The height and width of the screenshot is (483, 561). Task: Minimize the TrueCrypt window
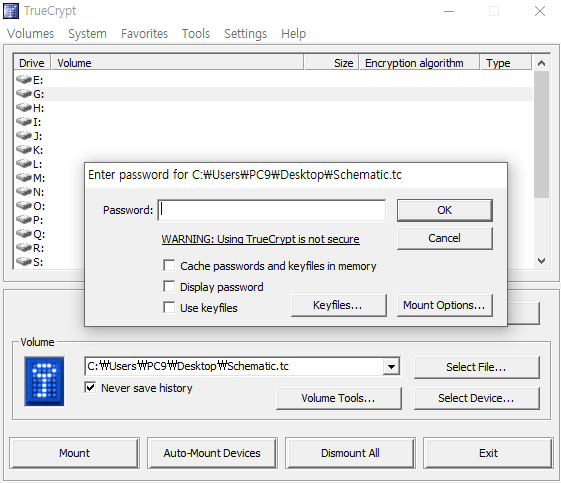click(449, 11)
